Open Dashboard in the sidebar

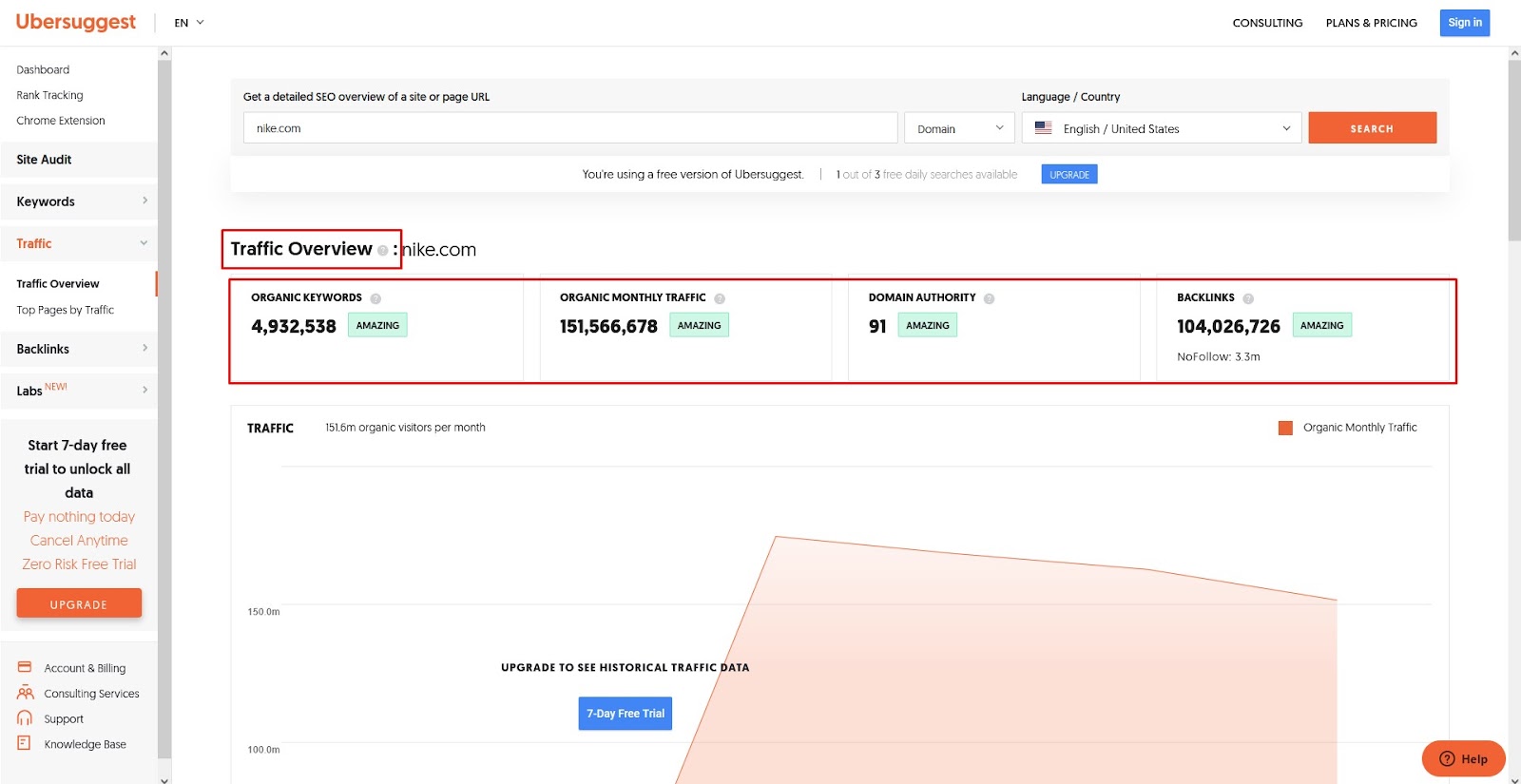pyautogui.click(x=43, y=69)
